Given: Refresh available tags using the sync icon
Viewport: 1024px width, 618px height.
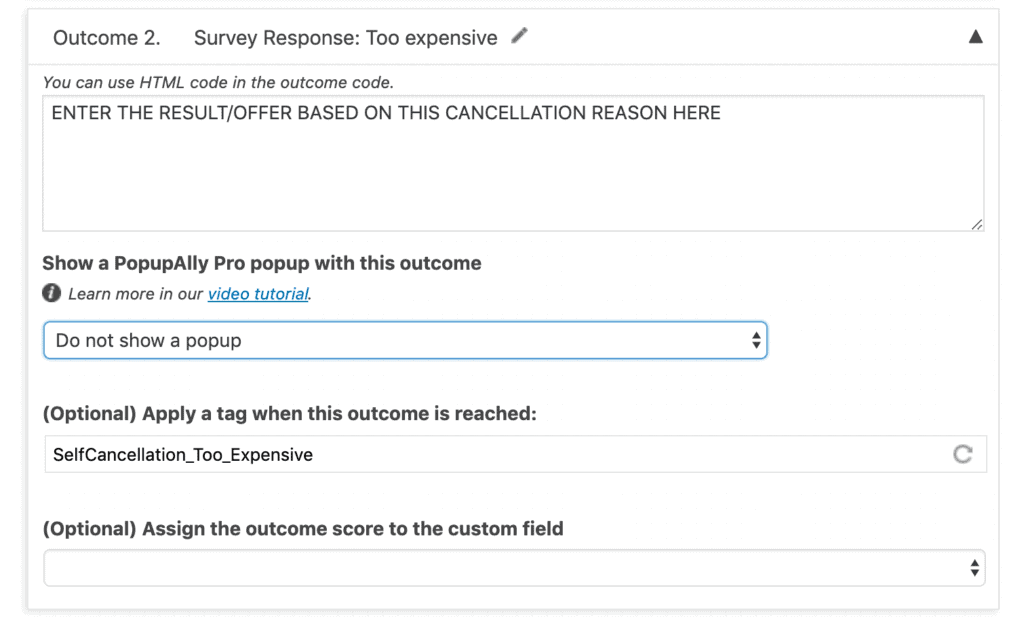Looking at the screenshot, I should coord(962,454).
